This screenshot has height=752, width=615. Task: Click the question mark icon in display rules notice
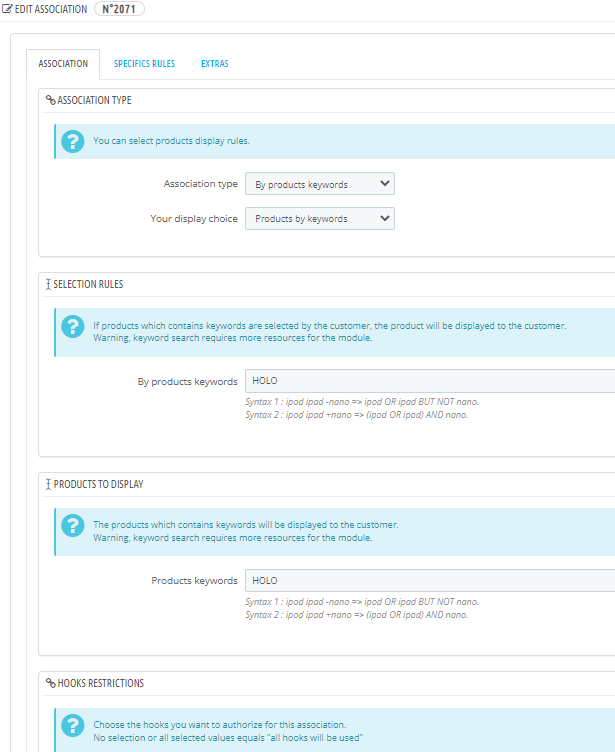[73, 141]
